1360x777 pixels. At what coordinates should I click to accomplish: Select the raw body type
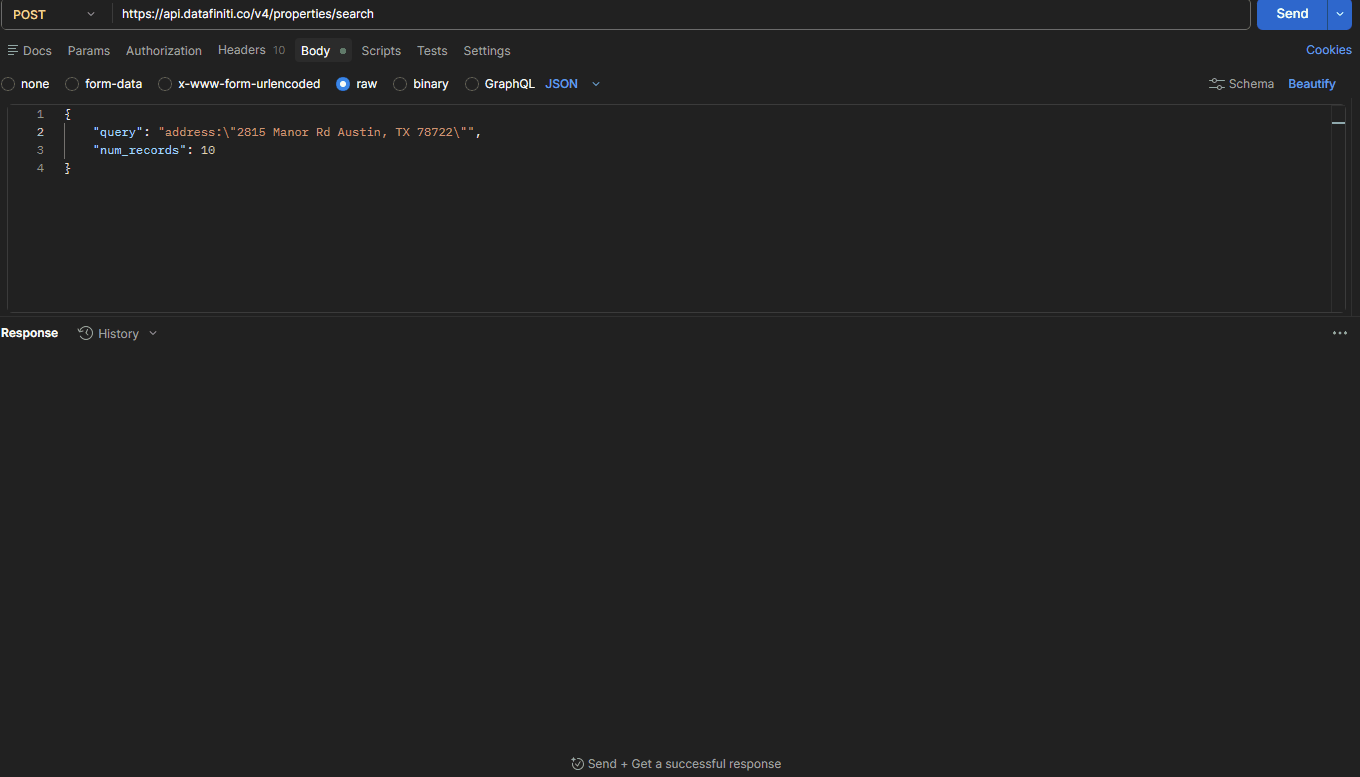coord(343,84)
